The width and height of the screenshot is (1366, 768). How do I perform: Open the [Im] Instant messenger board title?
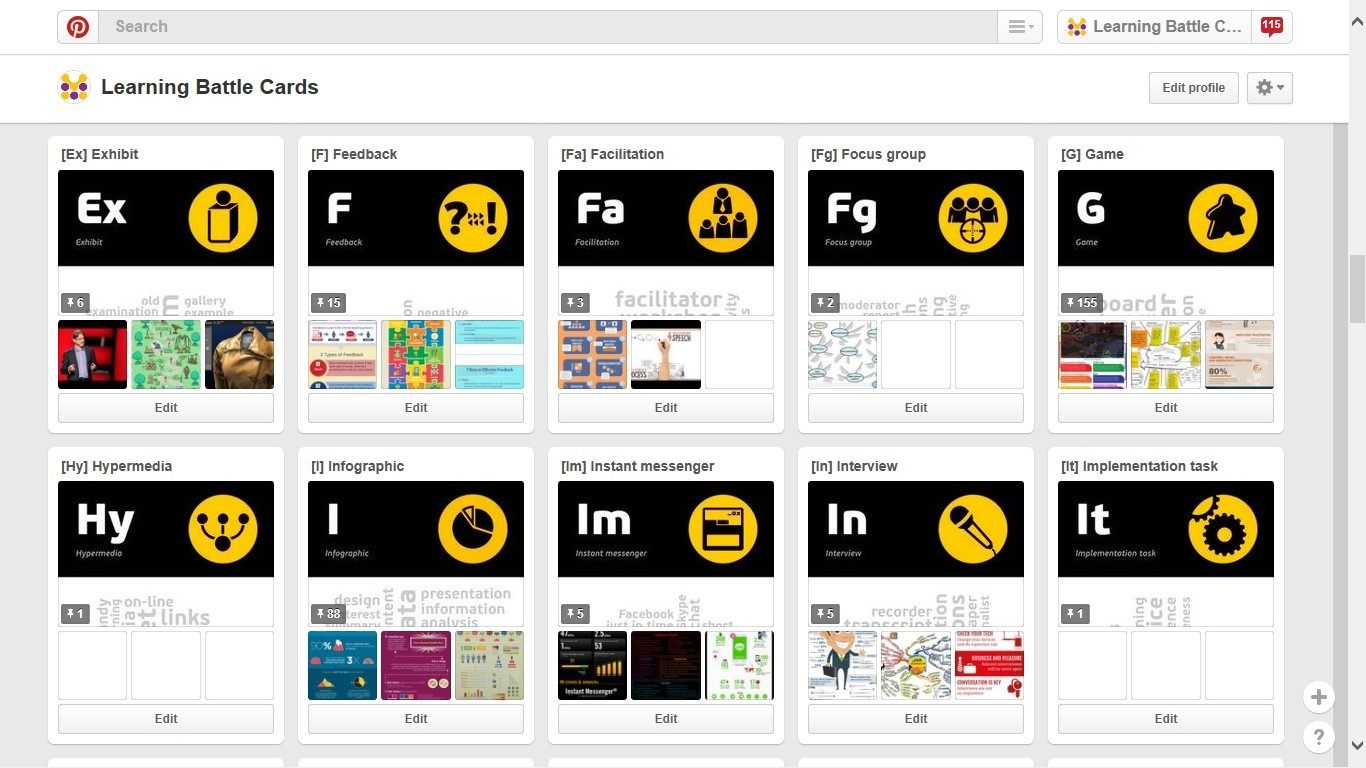pos(638,466)
